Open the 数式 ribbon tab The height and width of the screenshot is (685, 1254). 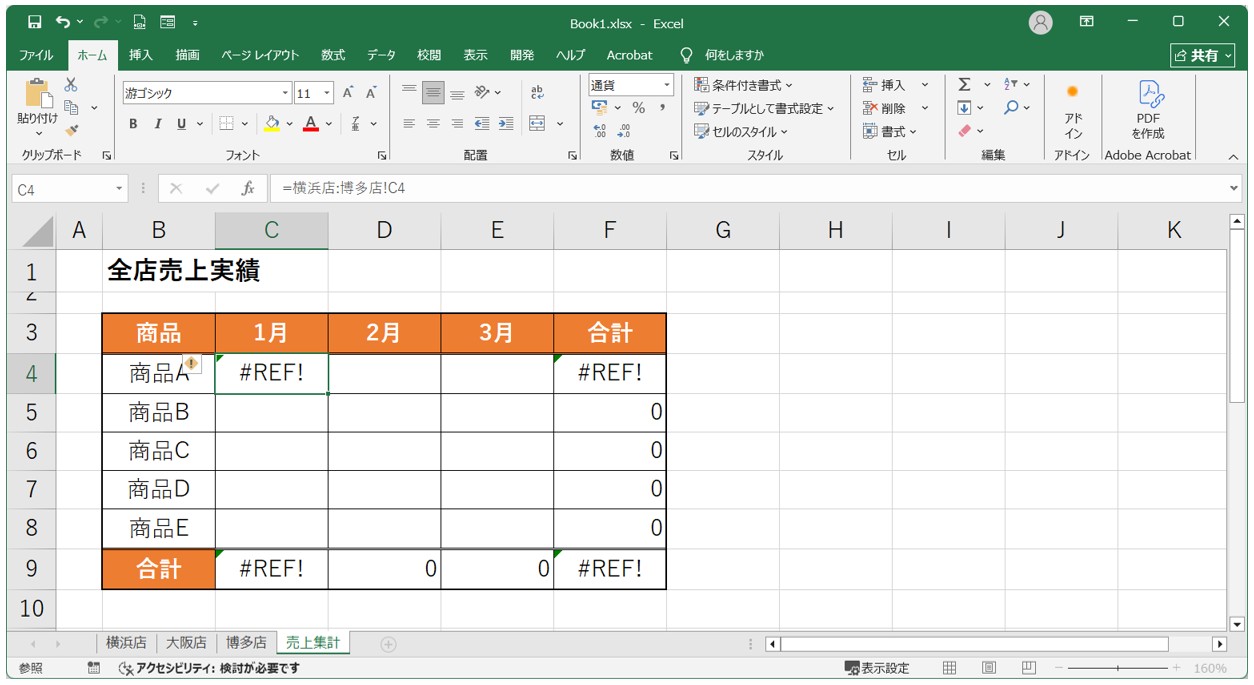[332, 55]
